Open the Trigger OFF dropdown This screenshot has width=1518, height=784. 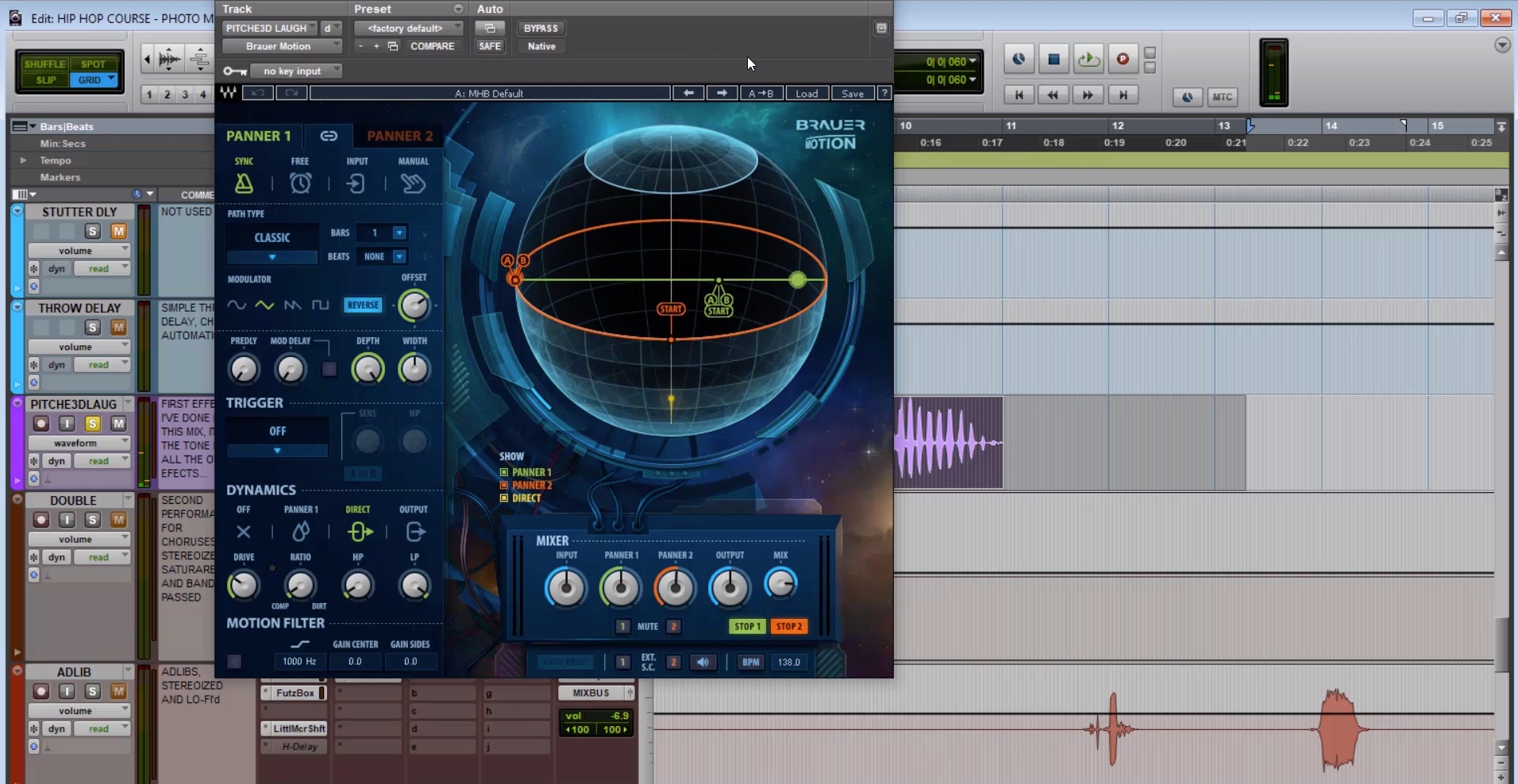coord(277,451)
